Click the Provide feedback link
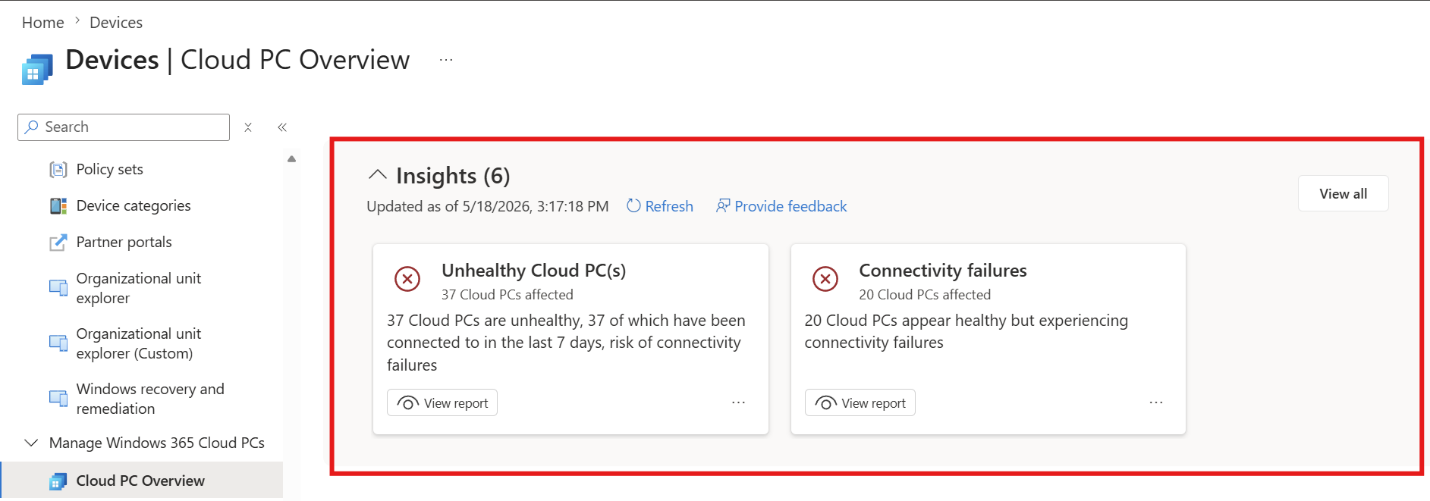 [791, 206]
